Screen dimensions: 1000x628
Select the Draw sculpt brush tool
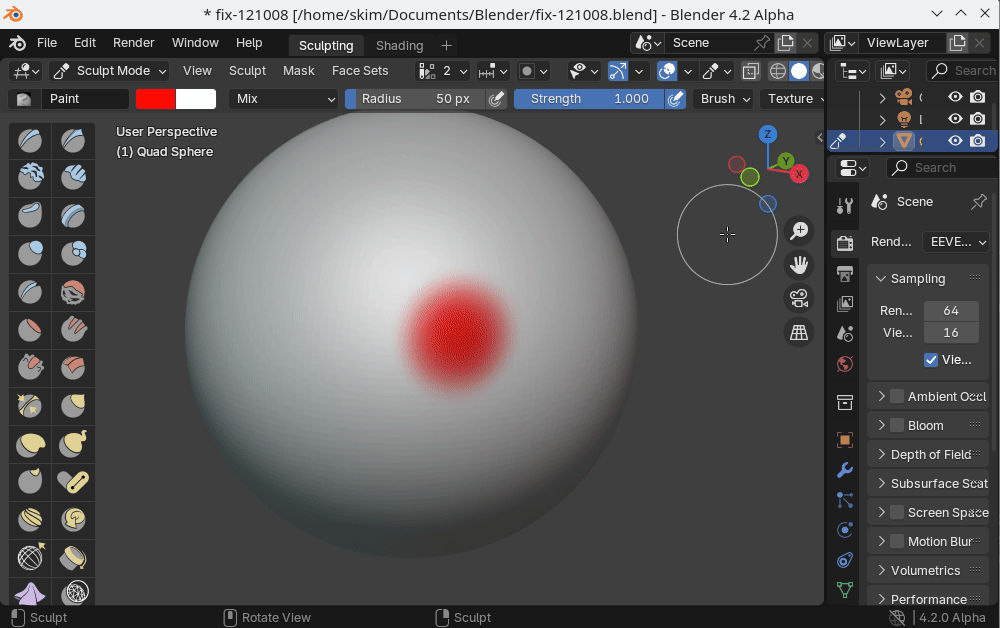pos(30,141)
